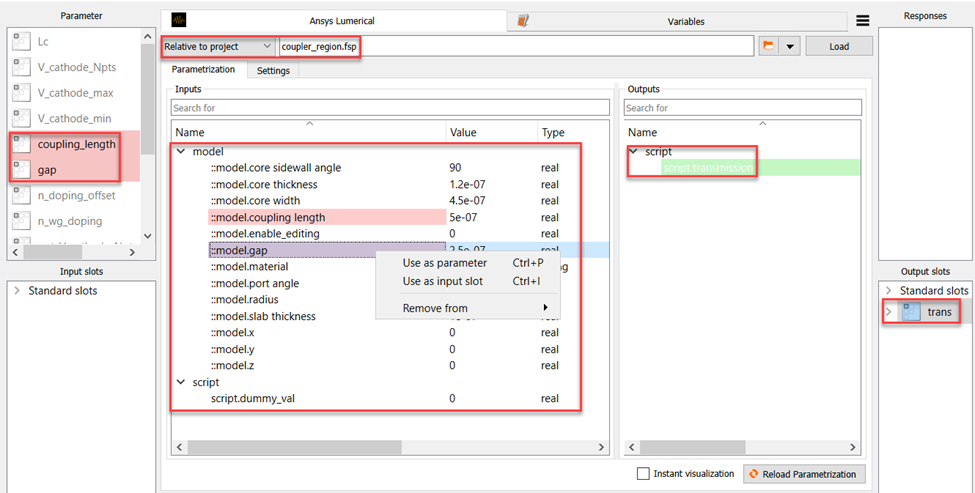The width and height of the screenshot is (975, 493).
Task: Click the browse folder icon
Action: 769,46
